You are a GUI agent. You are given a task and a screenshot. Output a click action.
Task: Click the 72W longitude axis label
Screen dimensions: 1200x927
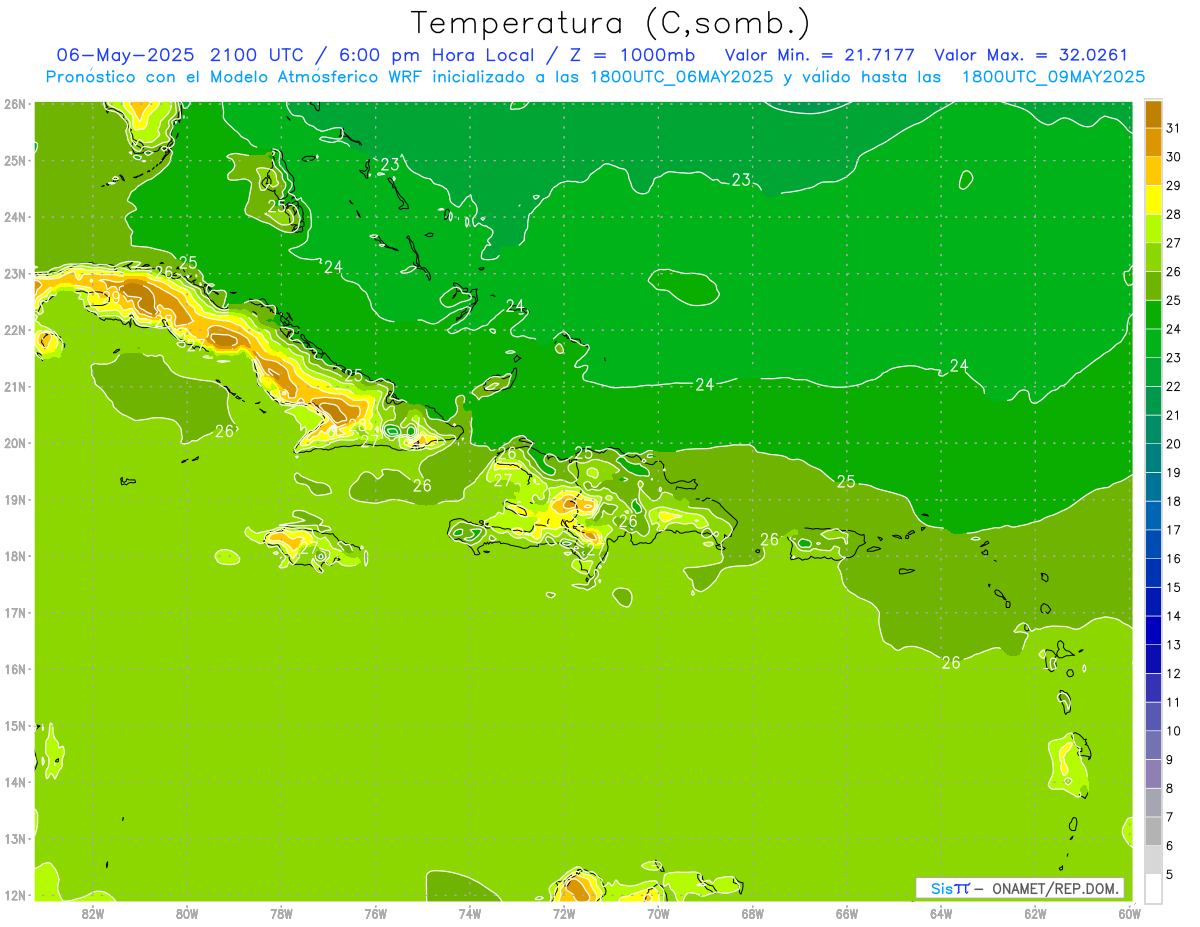click(x=564, y=913)
